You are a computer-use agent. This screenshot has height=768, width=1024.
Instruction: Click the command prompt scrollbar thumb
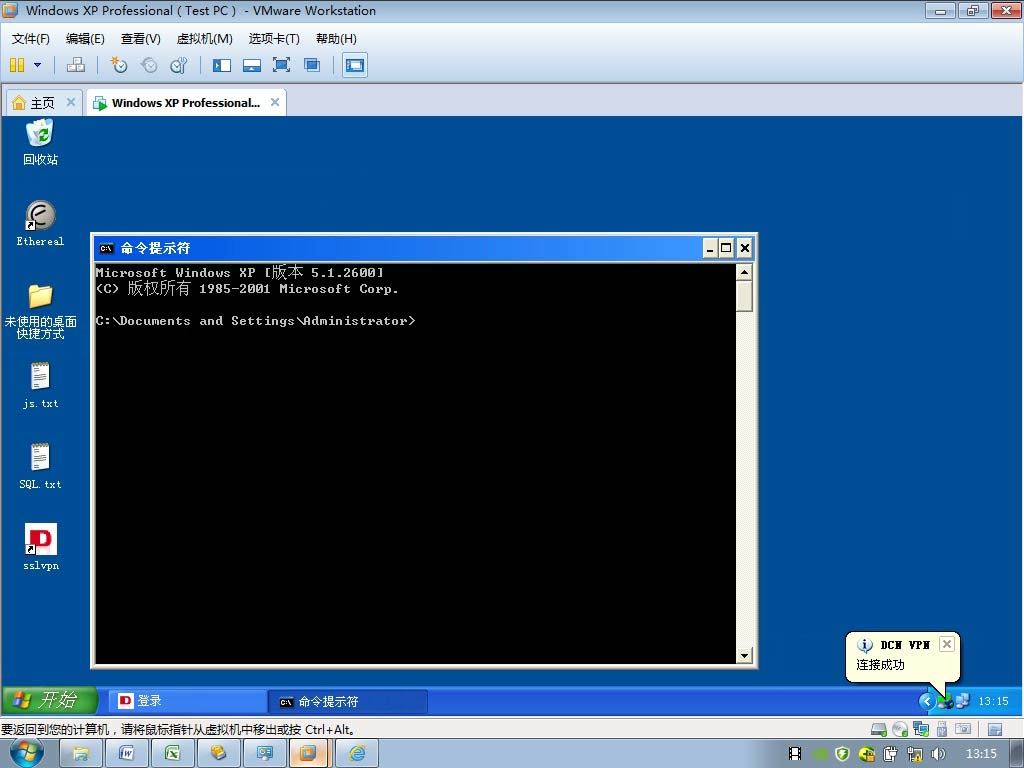(x=744, y=296)
